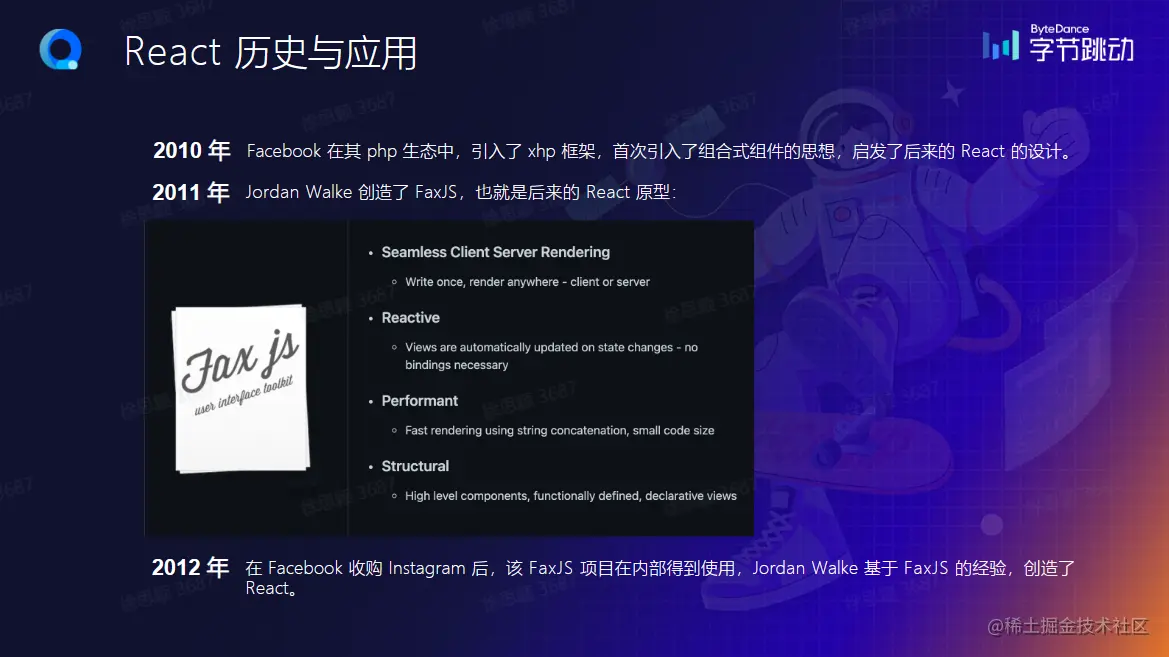Click the 'Seamless Client Server Rendering' heading
This screenshot has width=1169, height=657.
coord(496,252)
